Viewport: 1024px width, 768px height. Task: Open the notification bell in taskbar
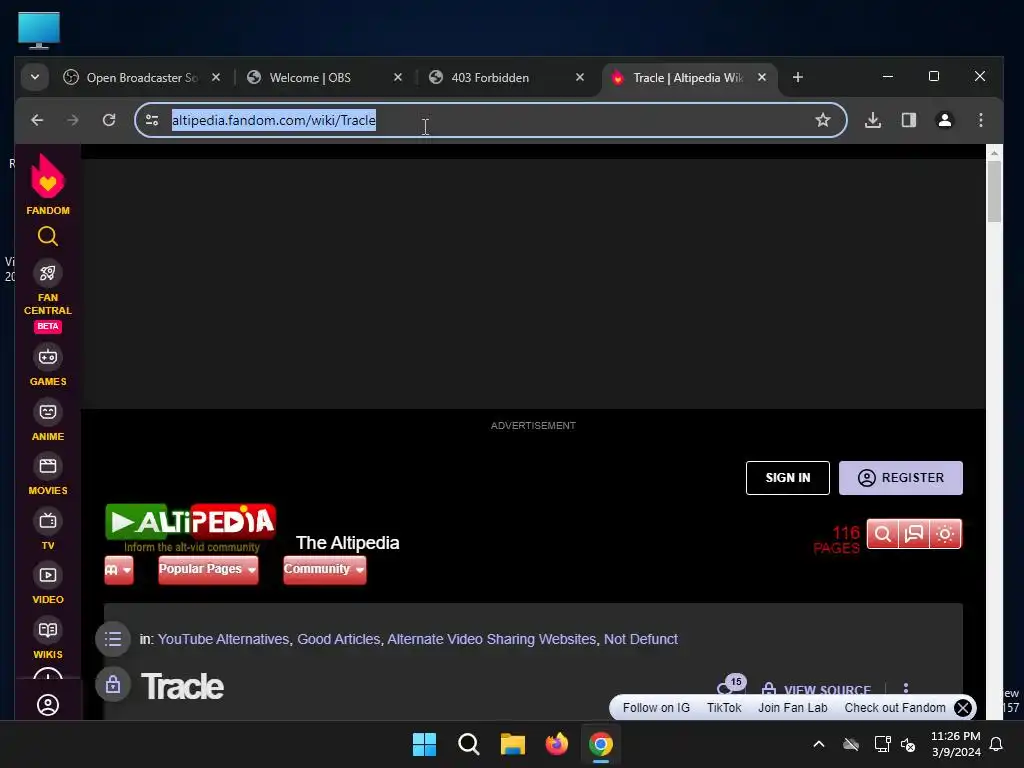996,744
